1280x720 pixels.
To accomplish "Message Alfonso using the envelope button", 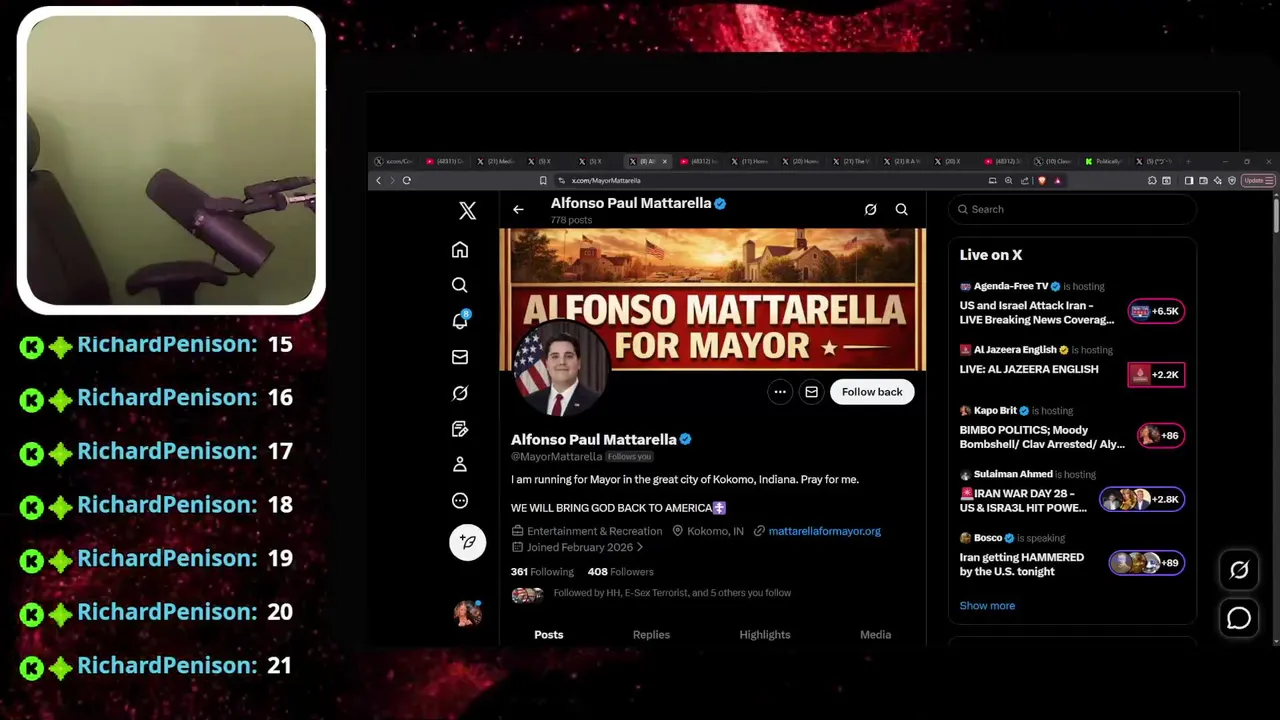I will (x=812, y=392).
